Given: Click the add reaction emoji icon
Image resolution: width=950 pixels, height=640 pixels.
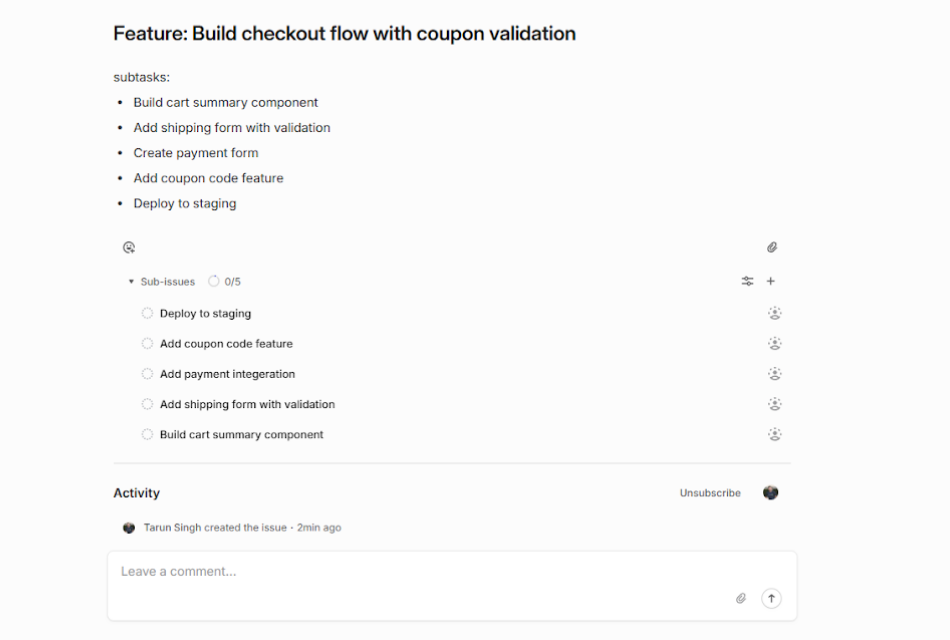Looking at the screenshot, I should click(x=129, y=248).
